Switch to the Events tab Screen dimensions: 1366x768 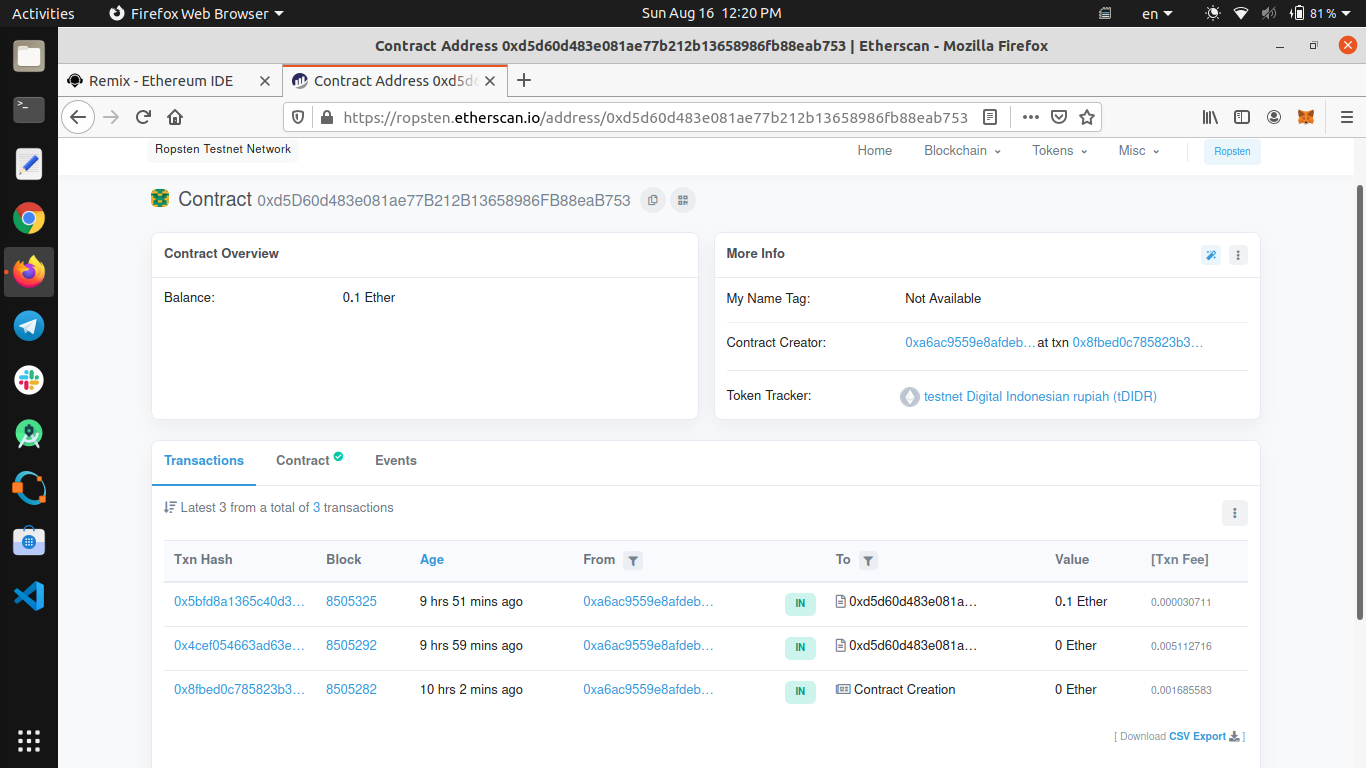[396, 461]
